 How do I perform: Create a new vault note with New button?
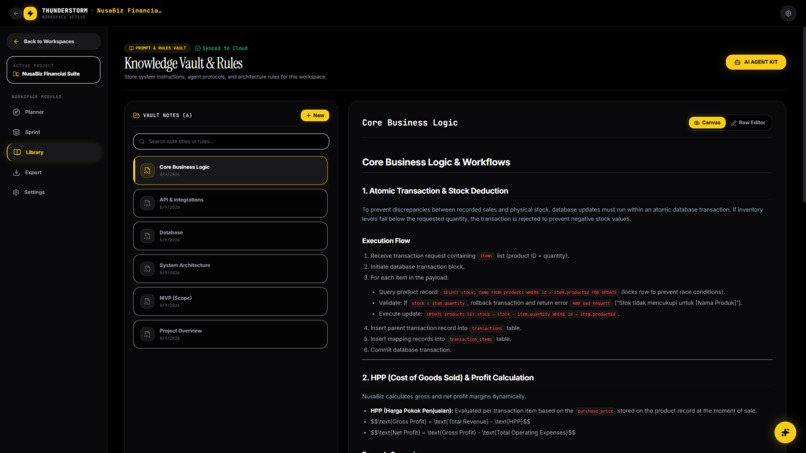[315, 116]
